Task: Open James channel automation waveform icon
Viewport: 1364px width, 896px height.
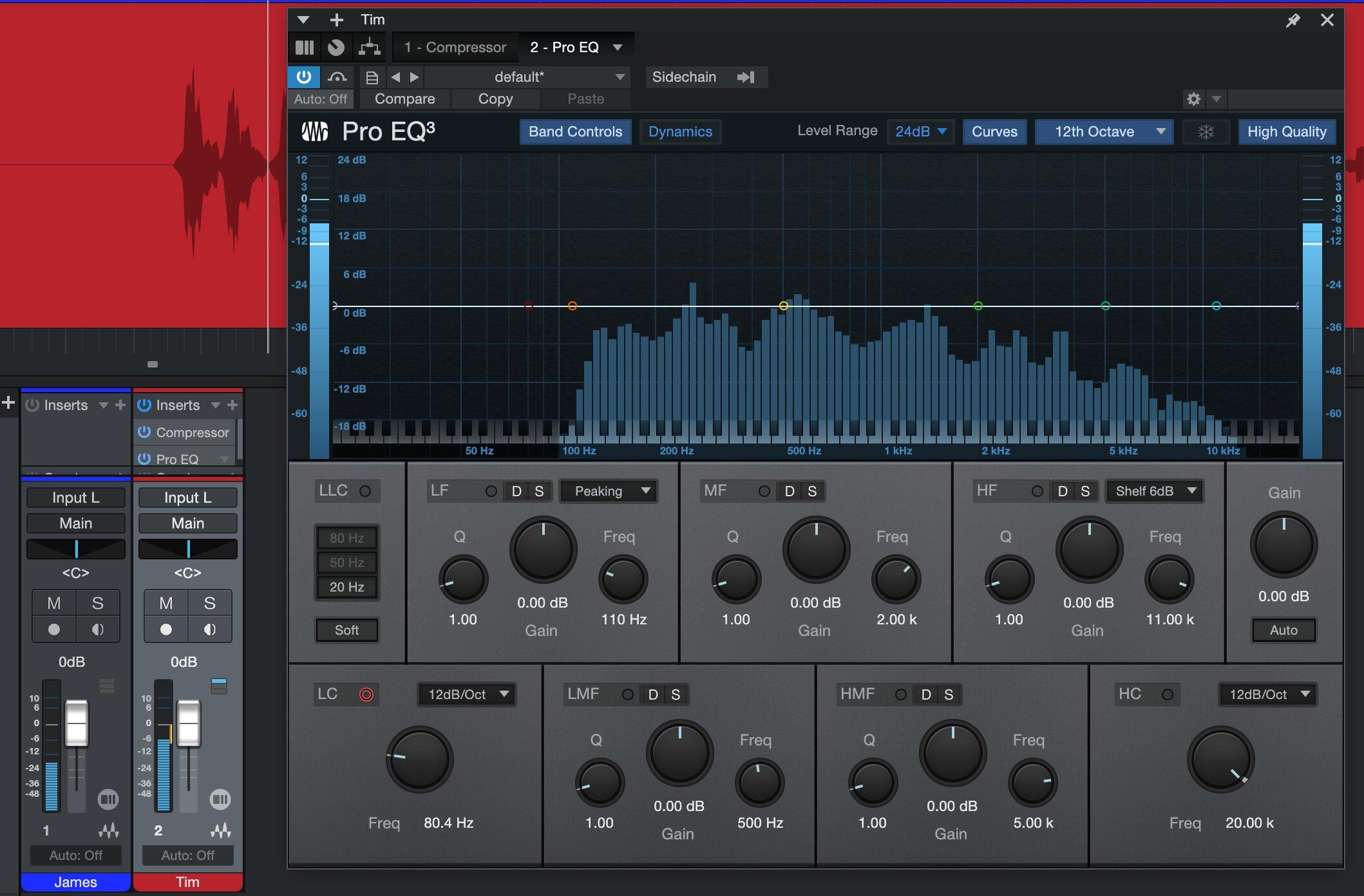Action: (x=109, y=830)
